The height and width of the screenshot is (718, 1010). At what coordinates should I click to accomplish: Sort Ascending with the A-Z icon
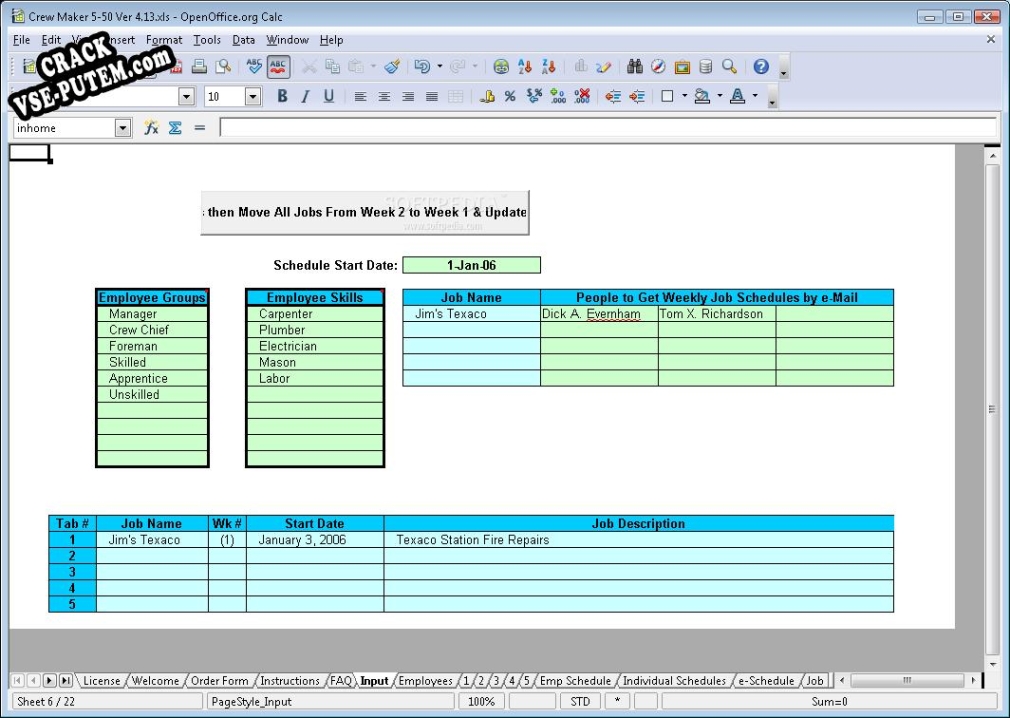(x=524, y=66)
